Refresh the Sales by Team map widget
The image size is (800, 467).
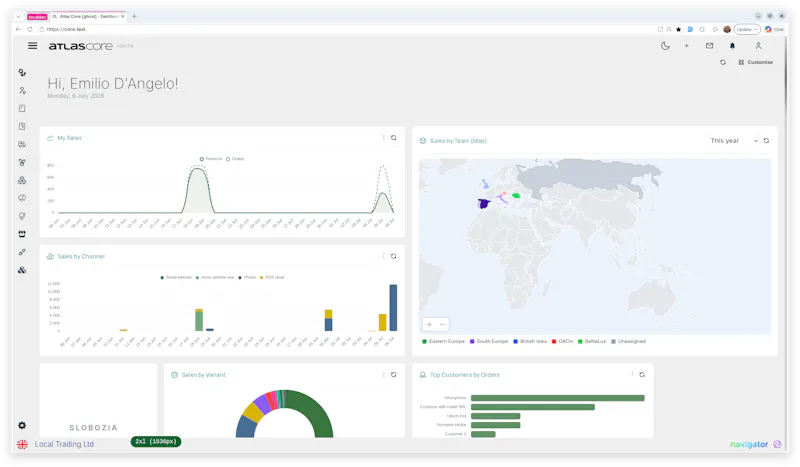[x=766, y=141]
